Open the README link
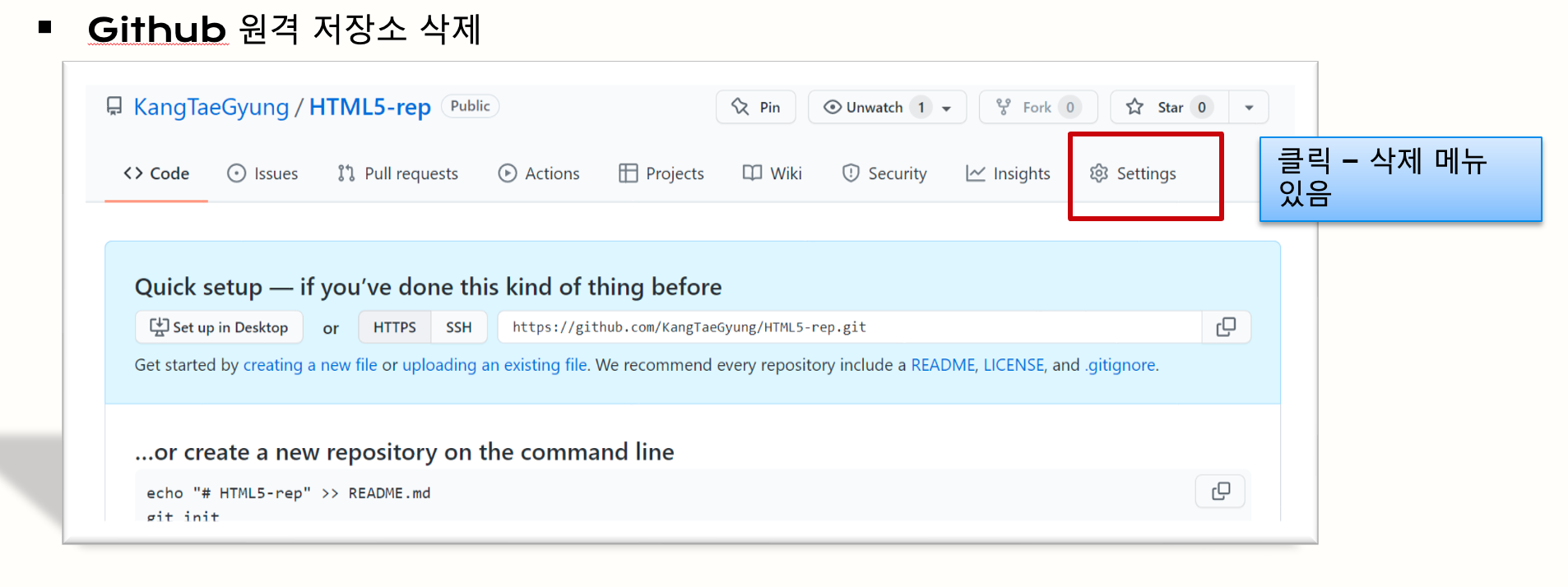This screenshot has height=587, width=1568. (942, 365)
